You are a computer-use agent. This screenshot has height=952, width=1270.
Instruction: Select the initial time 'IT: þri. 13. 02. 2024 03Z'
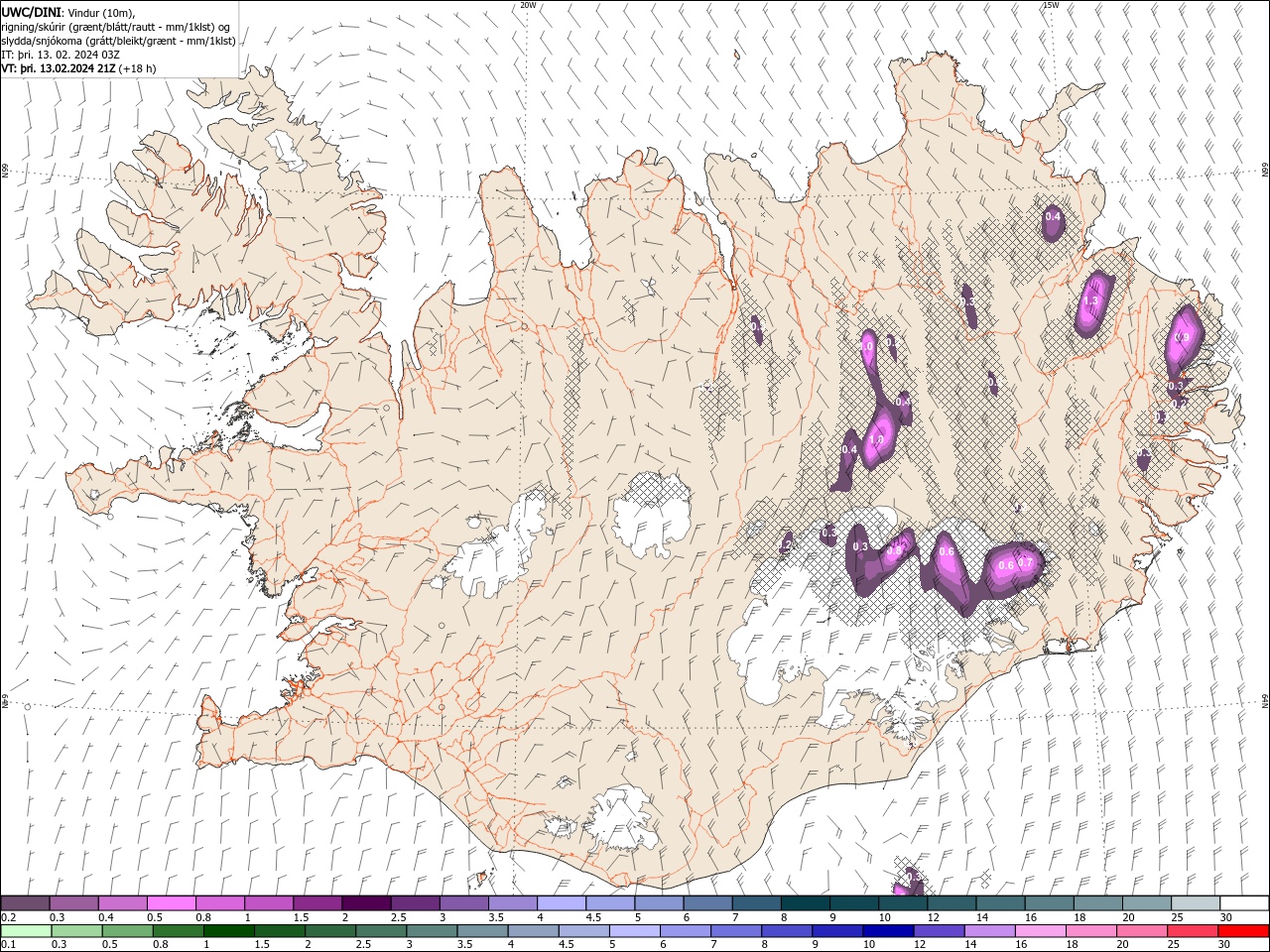pyautogui.click(x=61, y=55)
